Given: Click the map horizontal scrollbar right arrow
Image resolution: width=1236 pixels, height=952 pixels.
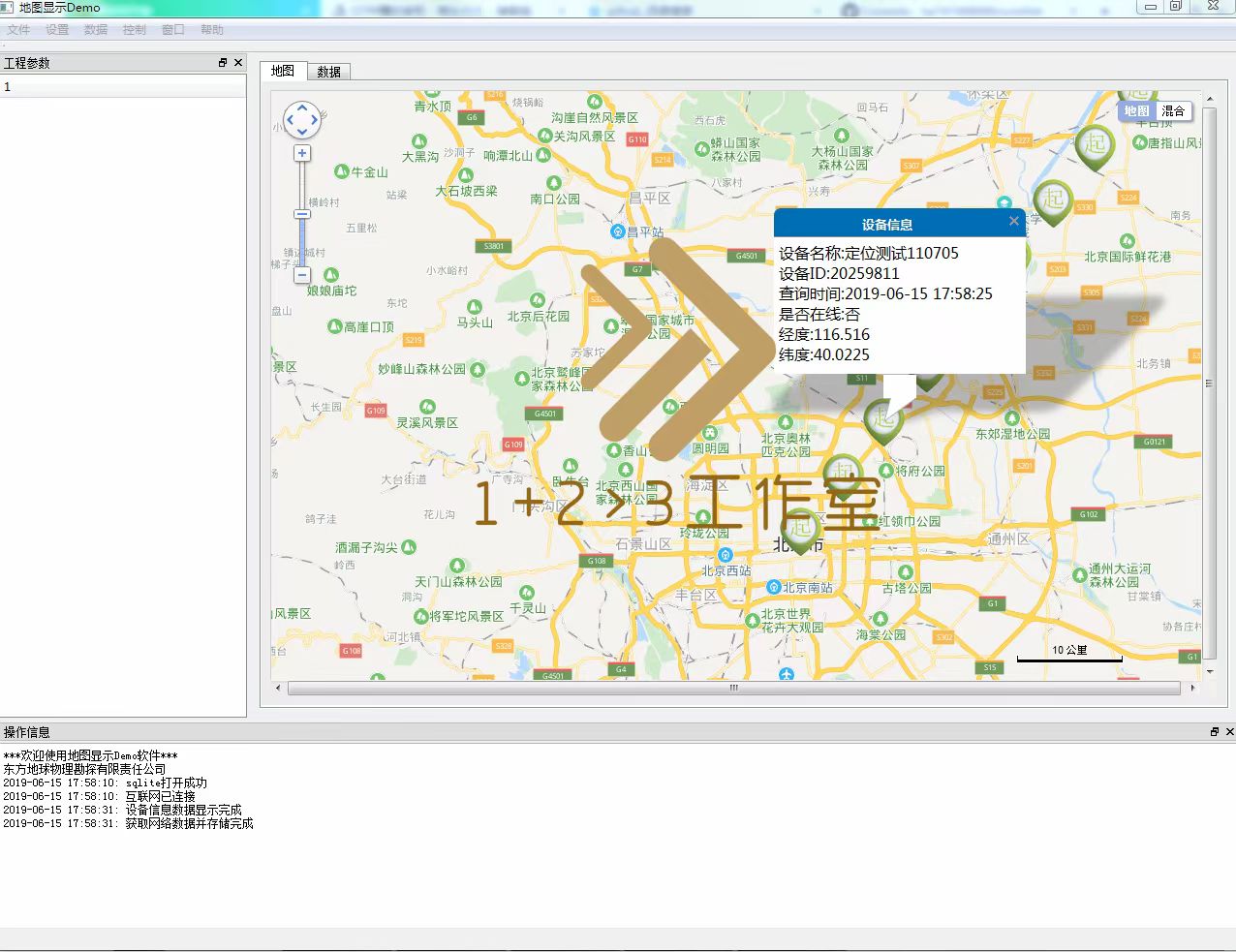Looking at the screenshot, I should (1192, 689).
